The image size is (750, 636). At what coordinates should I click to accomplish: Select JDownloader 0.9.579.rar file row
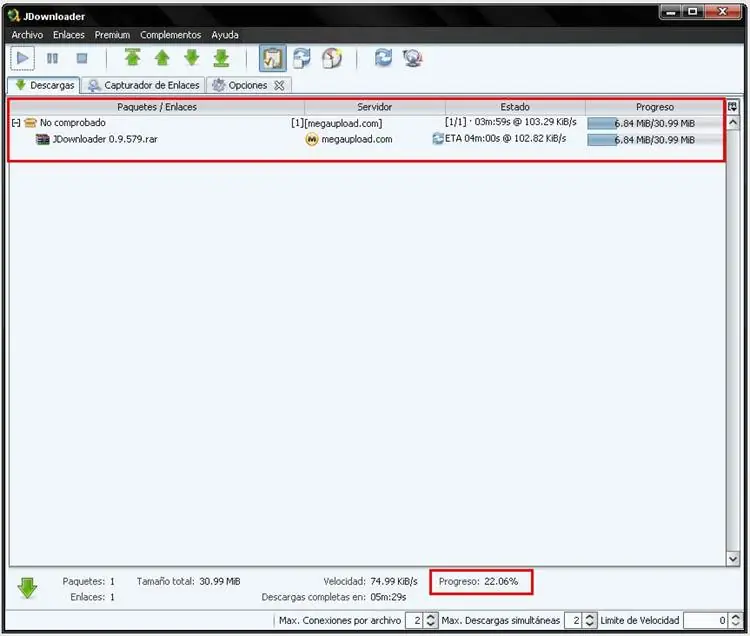366,139
